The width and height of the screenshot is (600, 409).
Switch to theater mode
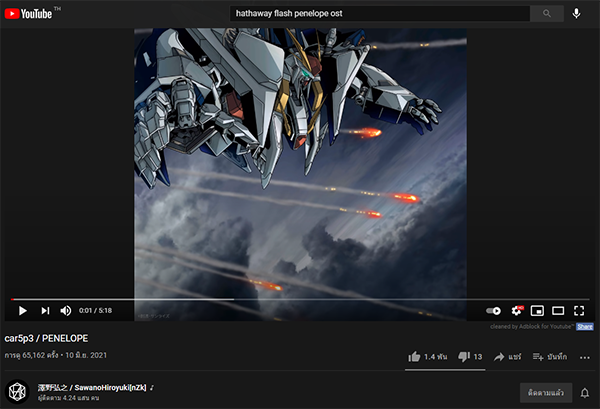tap(558, 311)
